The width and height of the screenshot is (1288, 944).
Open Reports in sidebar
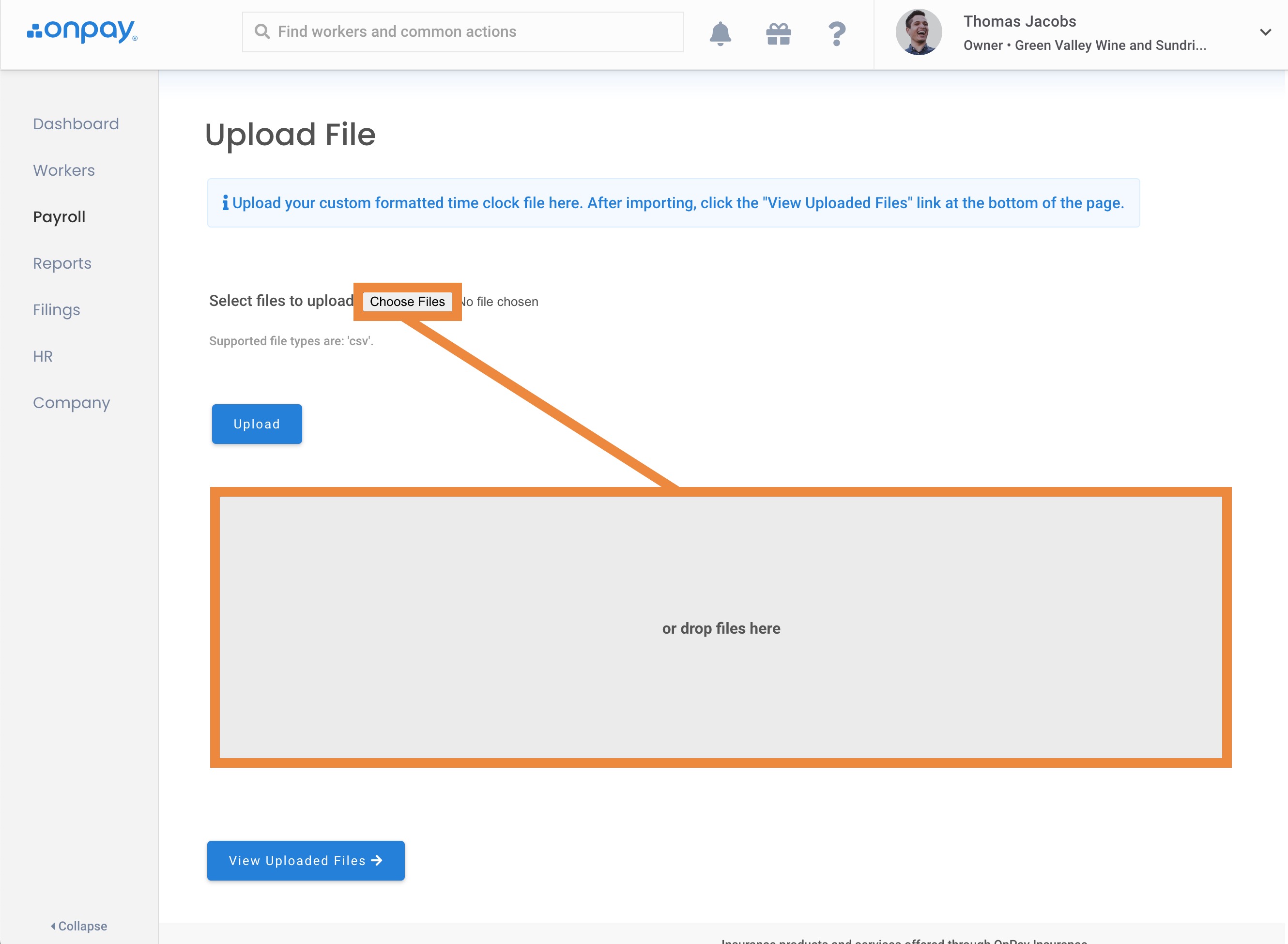tap(62, 263)
